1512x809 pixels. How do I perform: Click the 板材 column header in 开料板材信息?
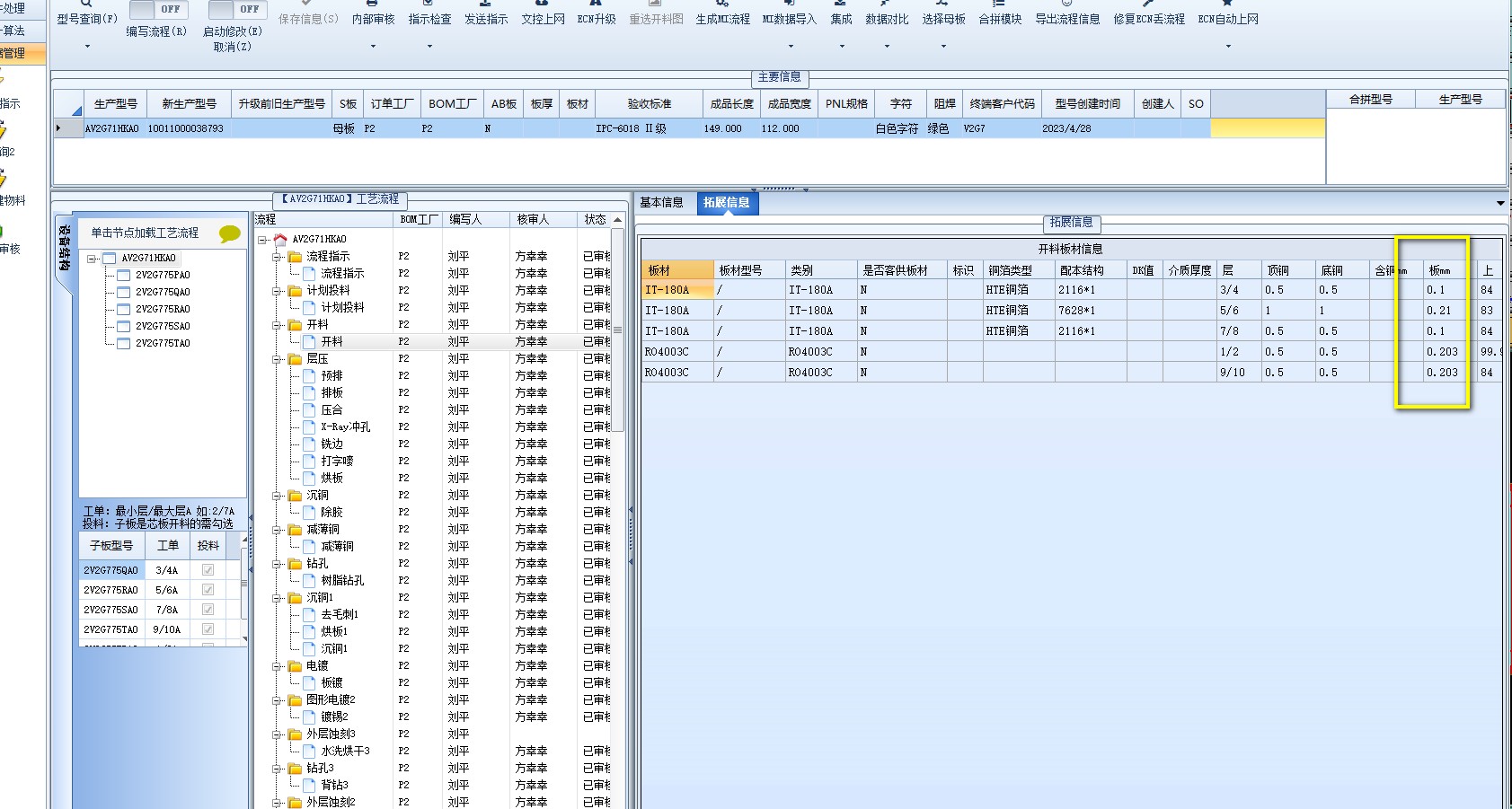point(677,270)
